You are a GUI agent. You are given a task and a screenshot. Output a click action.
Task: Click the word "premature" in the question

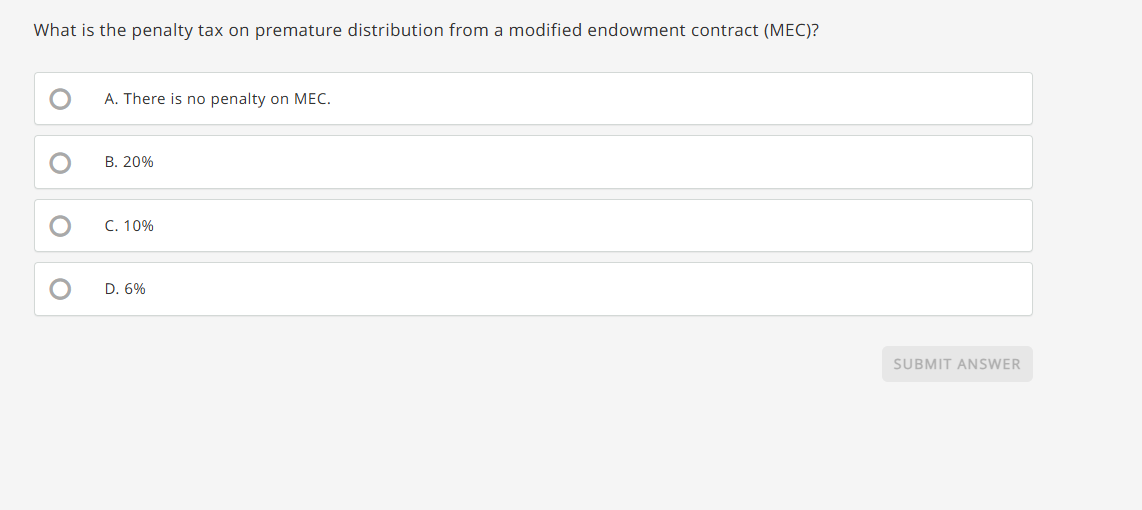[x=298, y=30]
